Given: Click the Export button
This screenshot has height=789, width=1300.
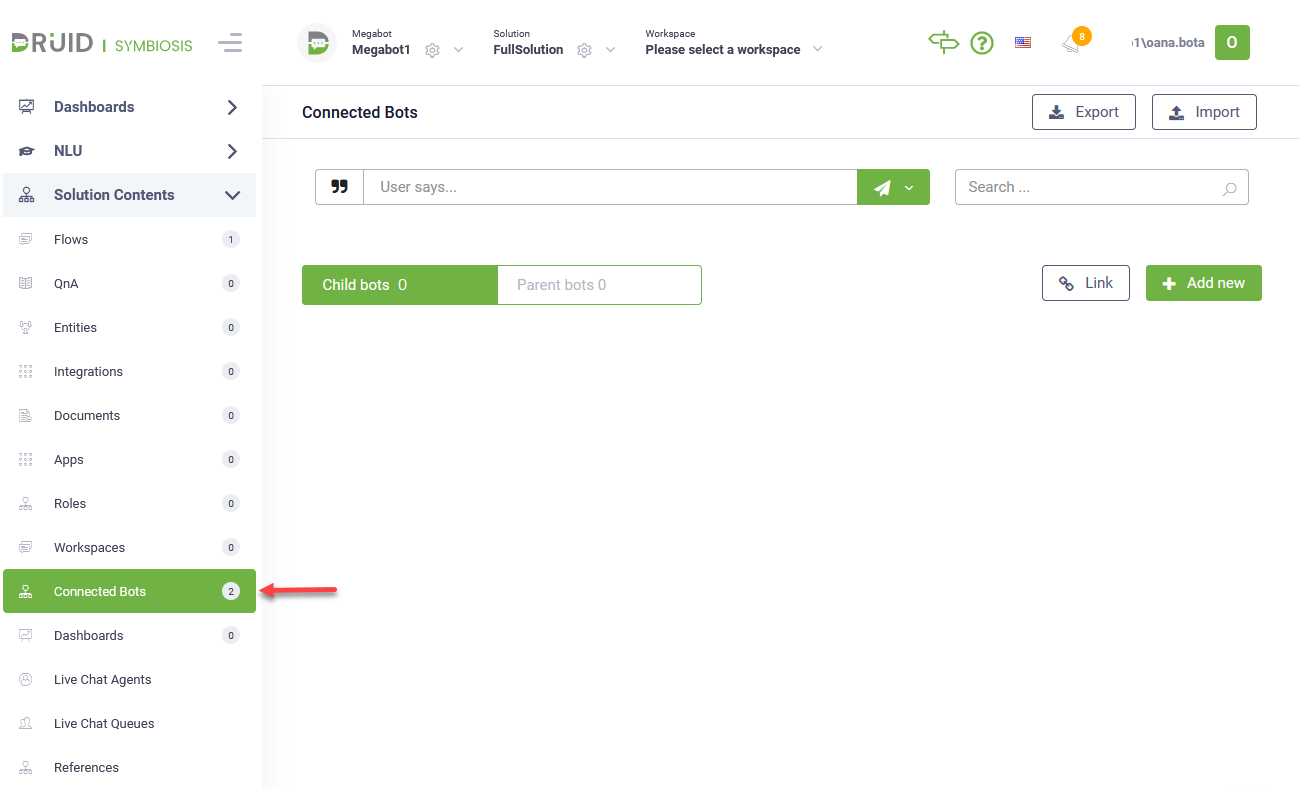Looking at the screenshot, I should coord(1083,112).
